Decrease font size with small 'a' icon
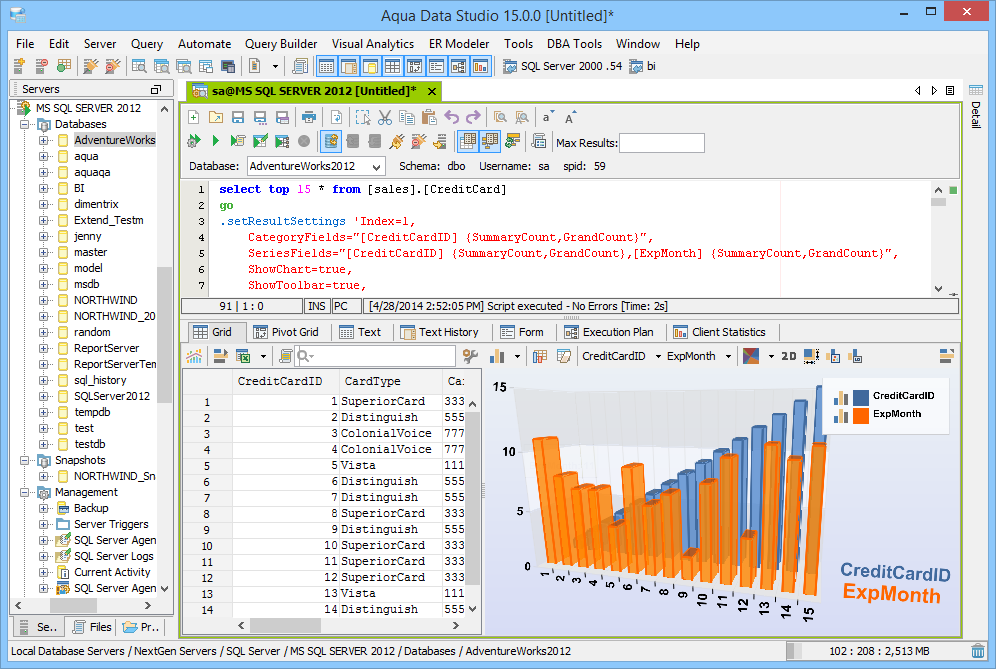 pos(547,118)
